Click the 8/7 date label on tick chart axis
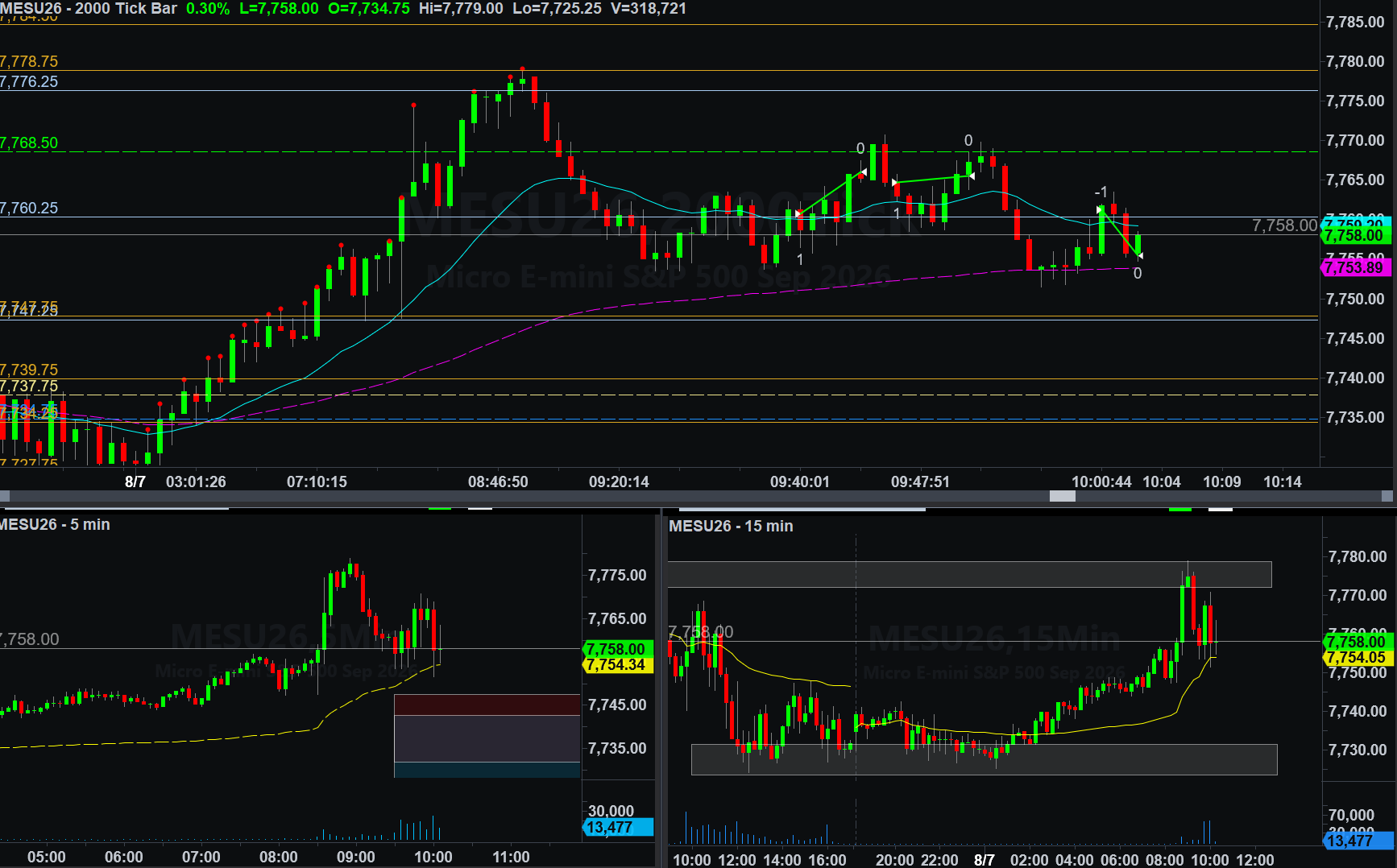The height and width of the screenshot is (868, 1397). point(135,482)
